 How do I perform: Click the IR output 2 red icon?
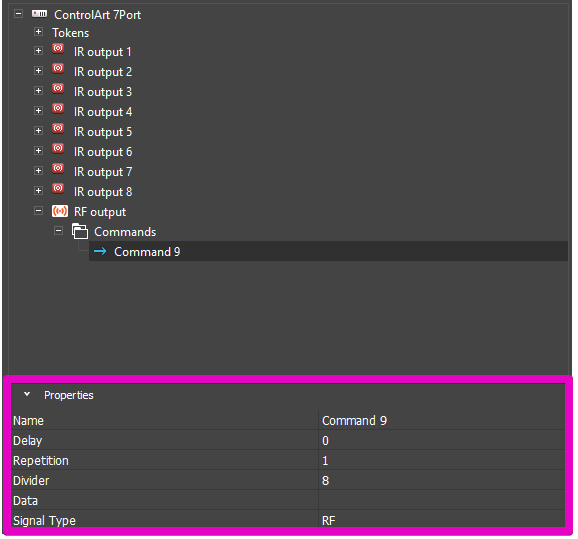coord(58,68)
